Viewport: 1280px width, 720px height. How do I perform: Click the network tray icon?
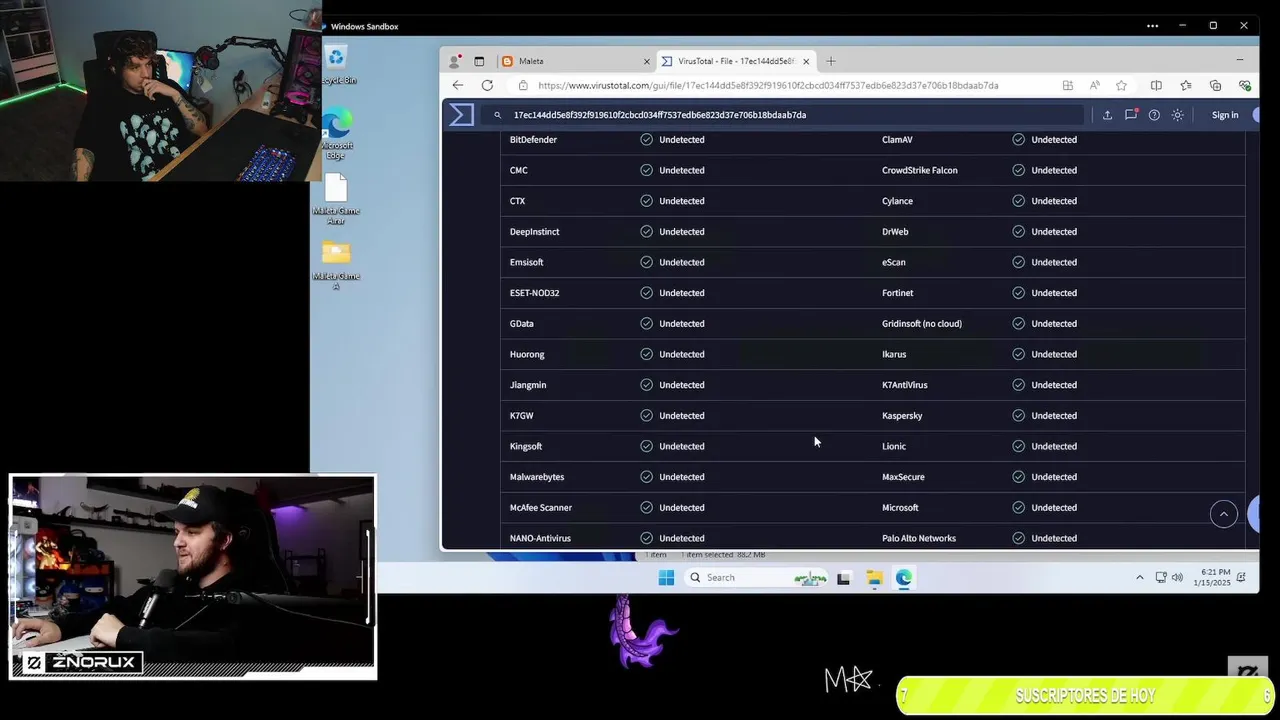(1161, 578)
